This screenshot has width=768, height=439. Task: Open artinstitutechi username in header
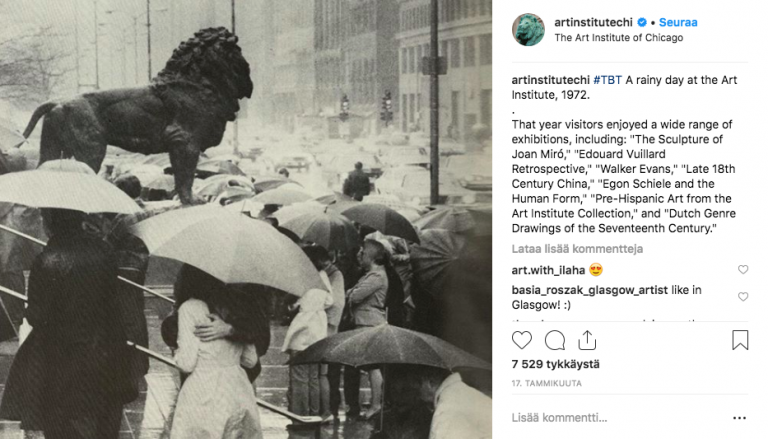[593, 23]
